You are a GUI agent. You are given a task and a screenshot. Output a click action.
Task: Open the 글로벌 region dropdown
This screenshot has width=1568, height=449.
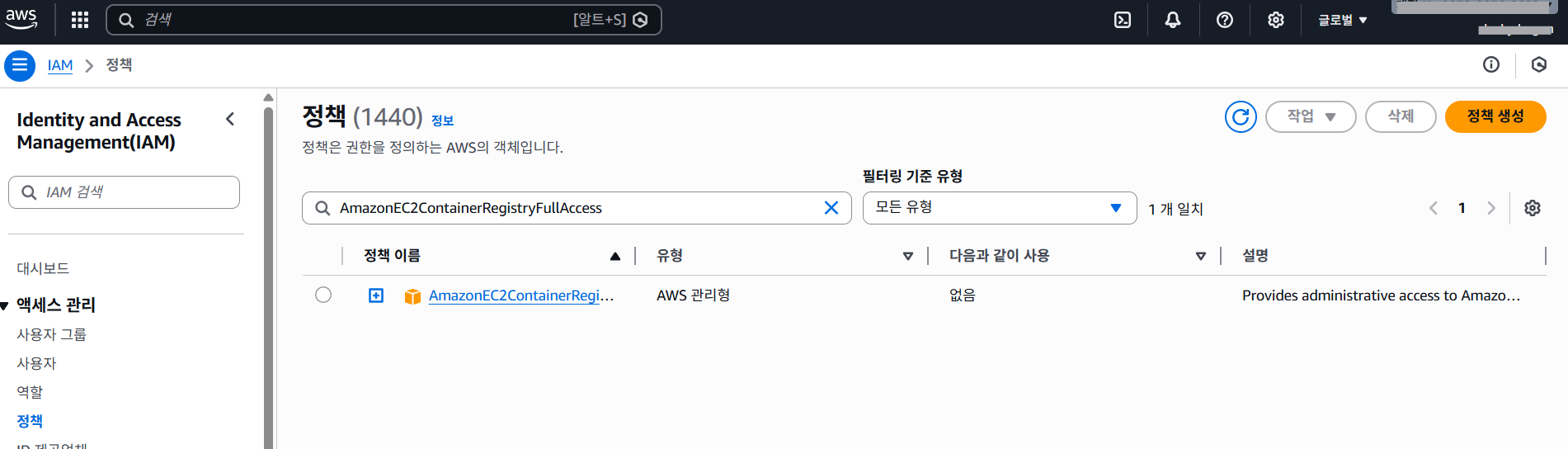pos(1342,20)
